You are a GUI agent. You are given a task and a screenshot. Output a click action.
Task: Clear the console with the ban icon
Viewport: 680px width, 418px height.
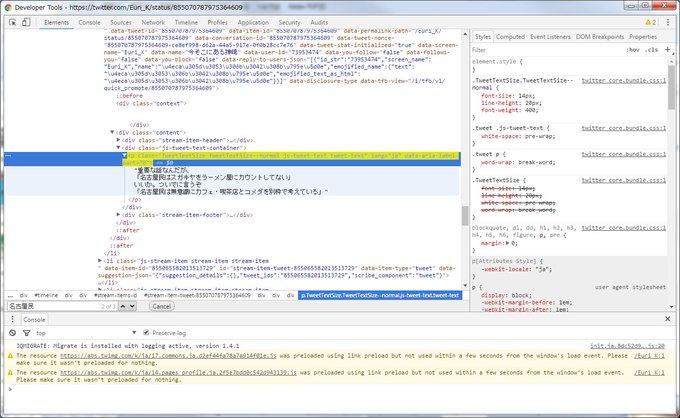point(13,333)
